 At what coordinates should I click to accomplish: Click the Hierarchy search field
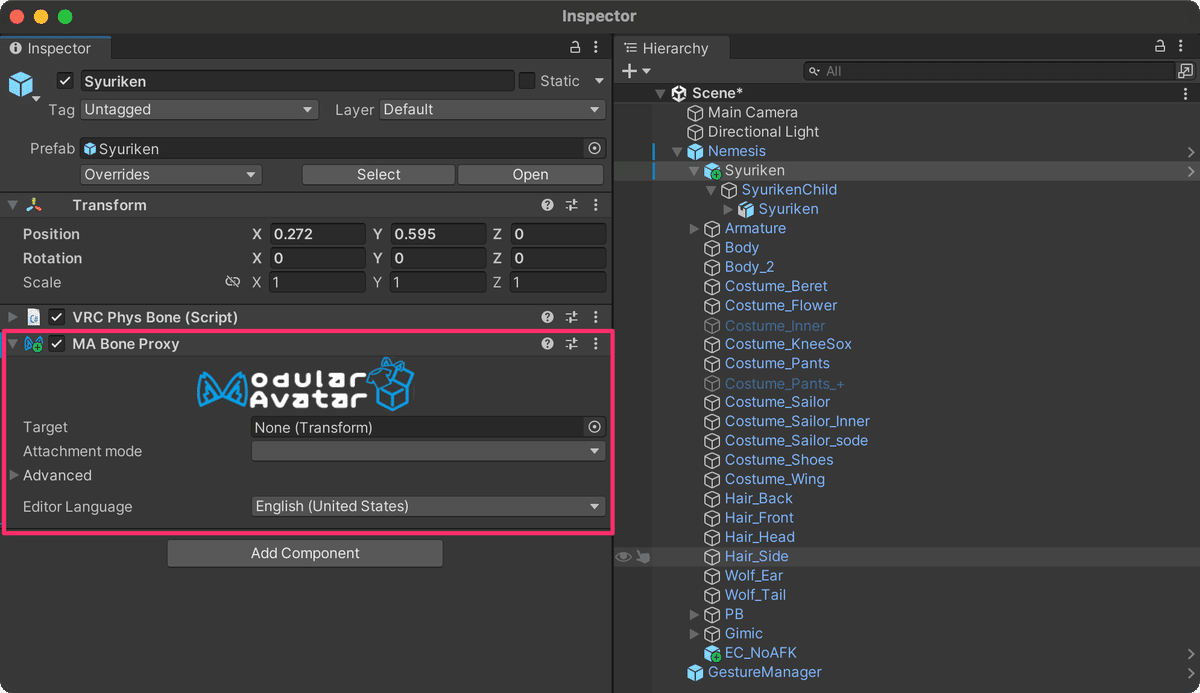990,71
